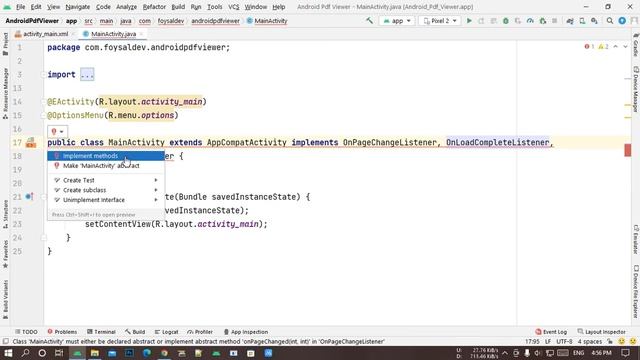Open the Logcat tool window
640x360 pixels.
(167, 332)
